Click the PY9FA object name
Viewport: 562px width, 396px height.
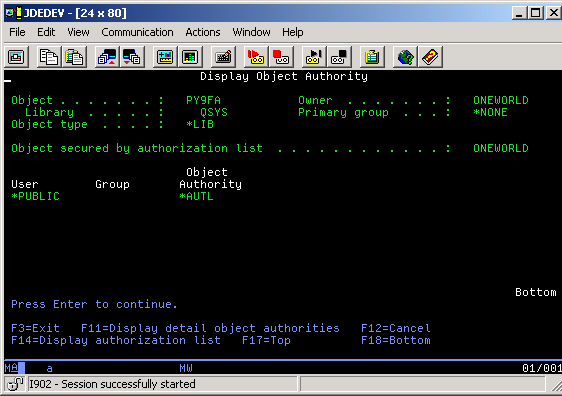[x=203, y=100]
